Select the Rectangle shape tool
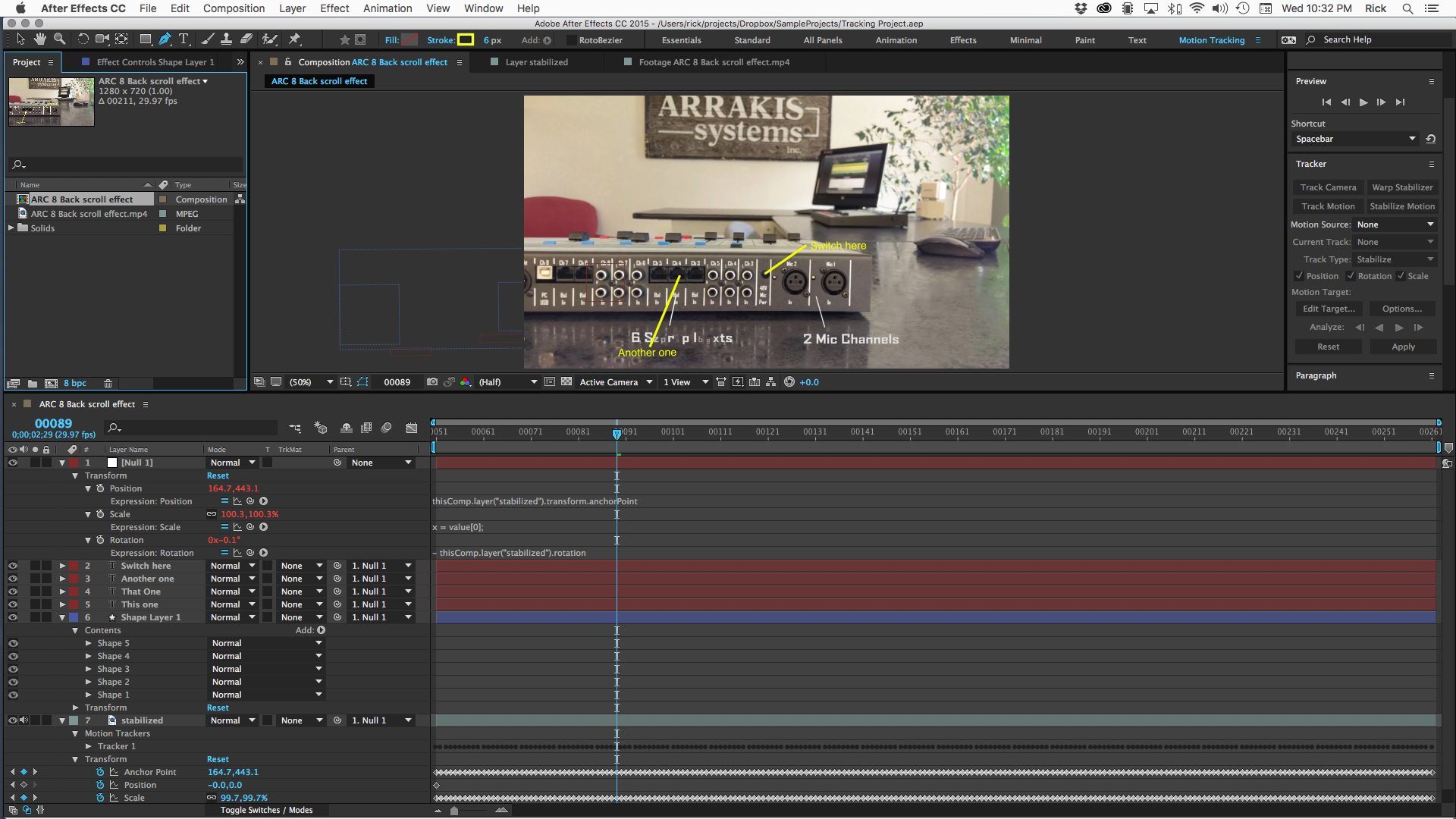The image size is (1456, 819). click(146, 39)
